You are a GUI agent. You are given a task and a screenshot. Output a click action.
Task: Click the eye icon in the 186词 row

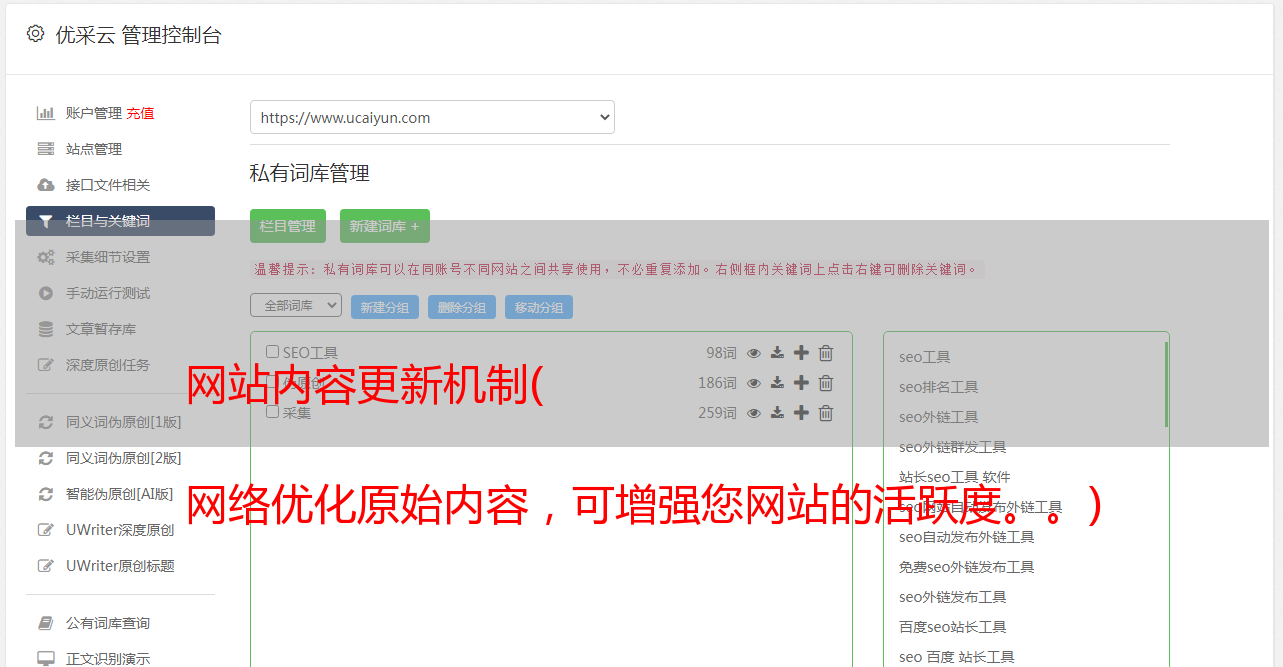pos(754,383)
